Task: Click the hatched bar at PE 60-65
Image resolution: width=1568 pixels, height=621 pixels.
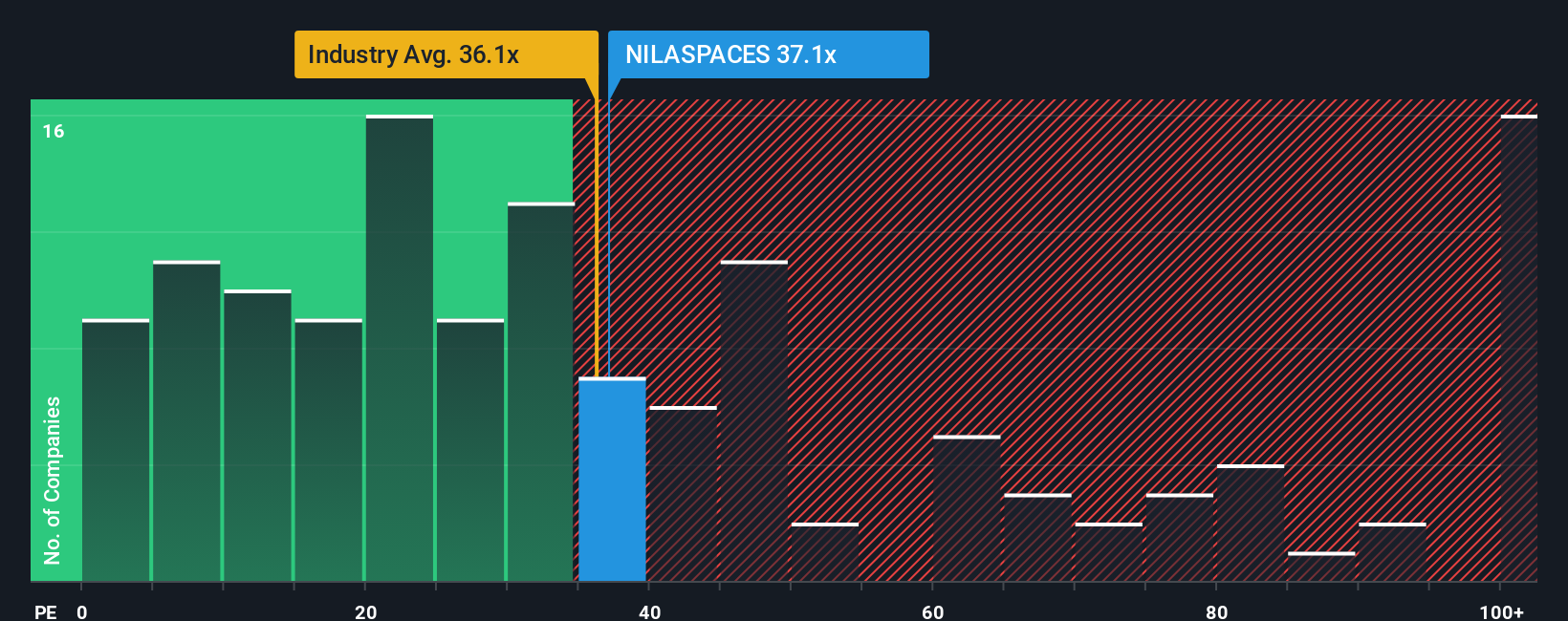Action: coord(967,509)
